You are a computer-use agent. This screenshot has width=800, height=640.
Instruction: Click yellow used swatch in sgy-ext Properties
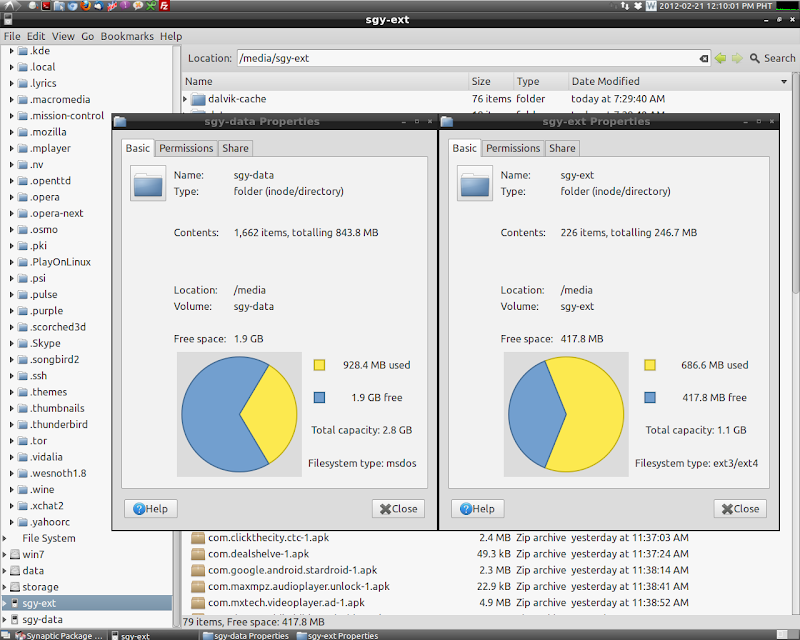[x=650, y=365]
